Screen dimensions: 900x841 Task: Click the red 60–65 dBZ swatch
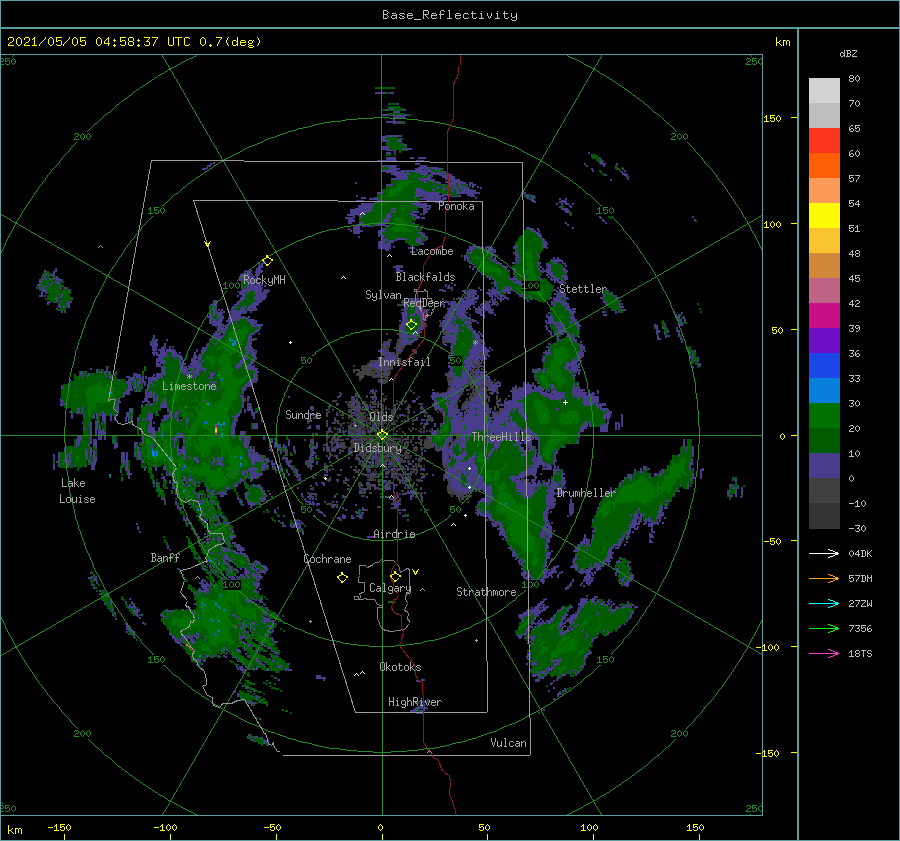pos(824,141)
